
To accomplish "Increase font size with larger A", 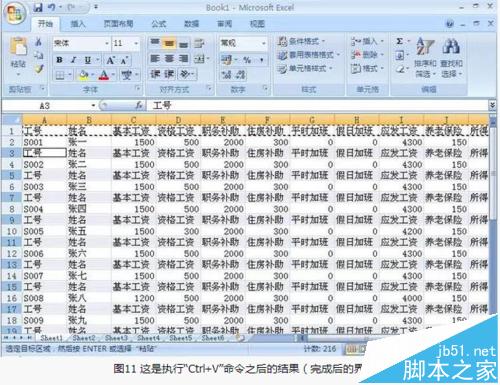I will pyautogui.click(x=110, y=60).
